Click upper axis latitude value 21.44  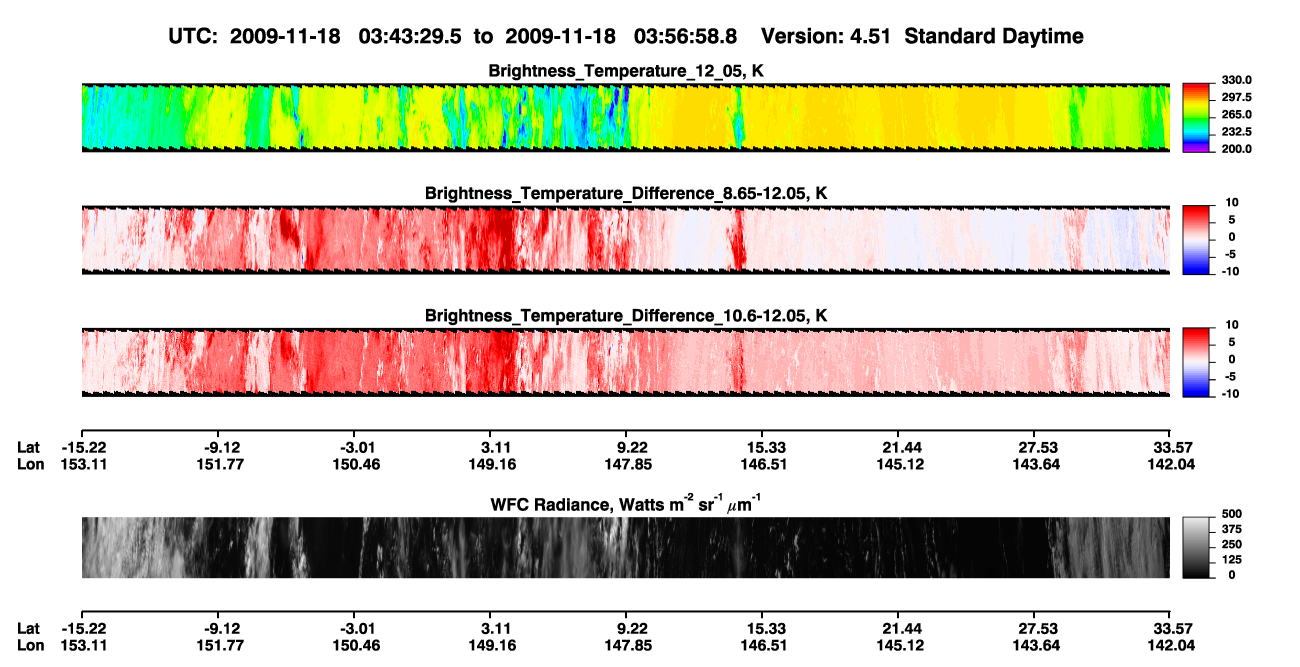898,447
